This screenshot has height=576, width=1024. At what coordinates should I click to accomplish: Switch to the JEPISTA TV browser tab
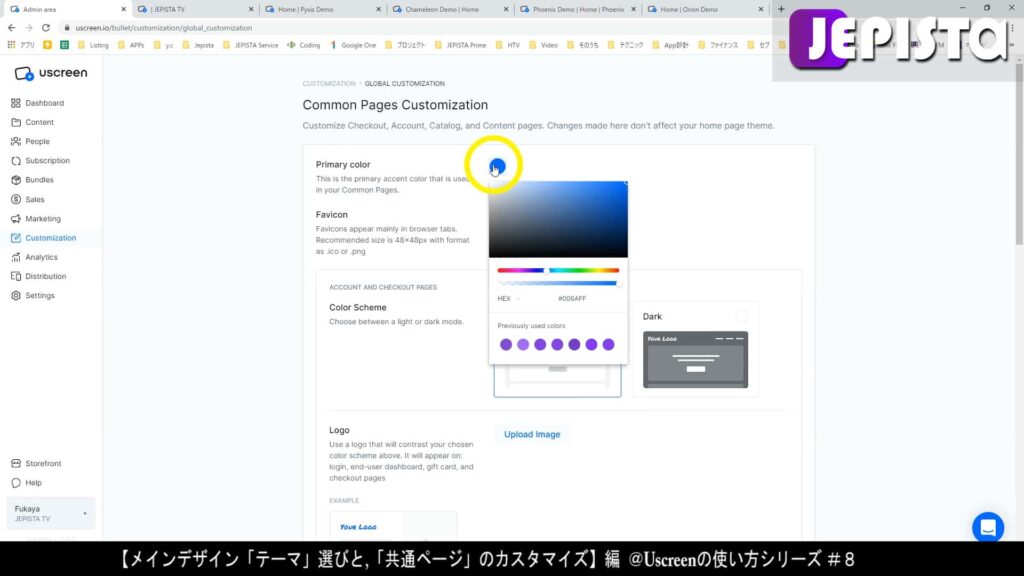coord(195,9)
